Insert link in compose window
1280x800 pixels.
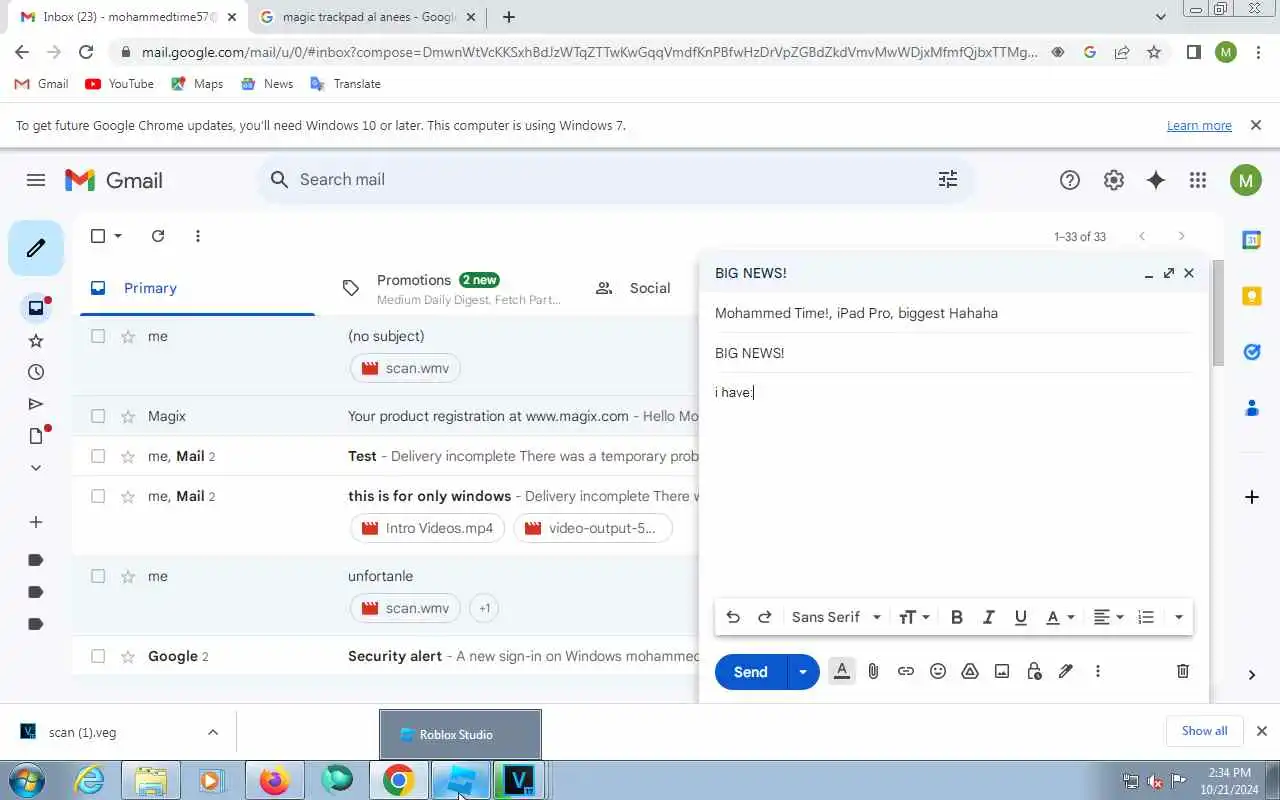click(x=906, y=671)
